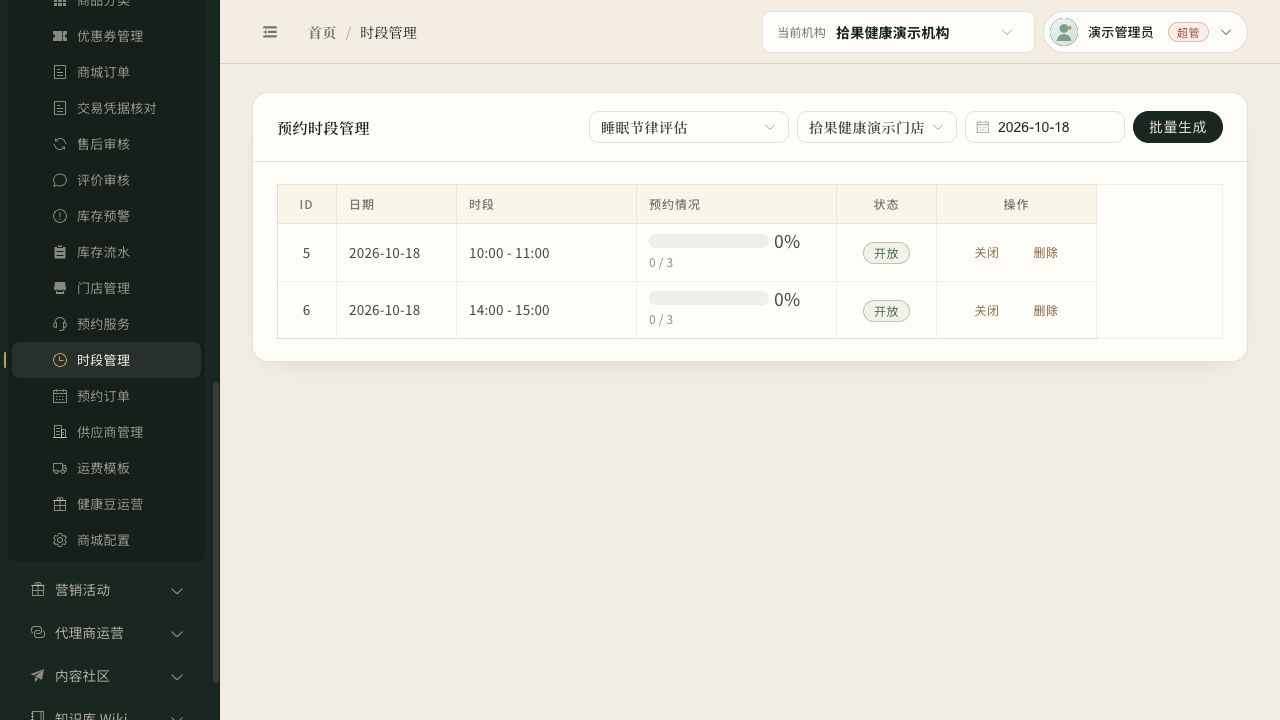Click the 开放 status tag in row 6
This screenshot has height=720, width=1280.
pos(886,311)
